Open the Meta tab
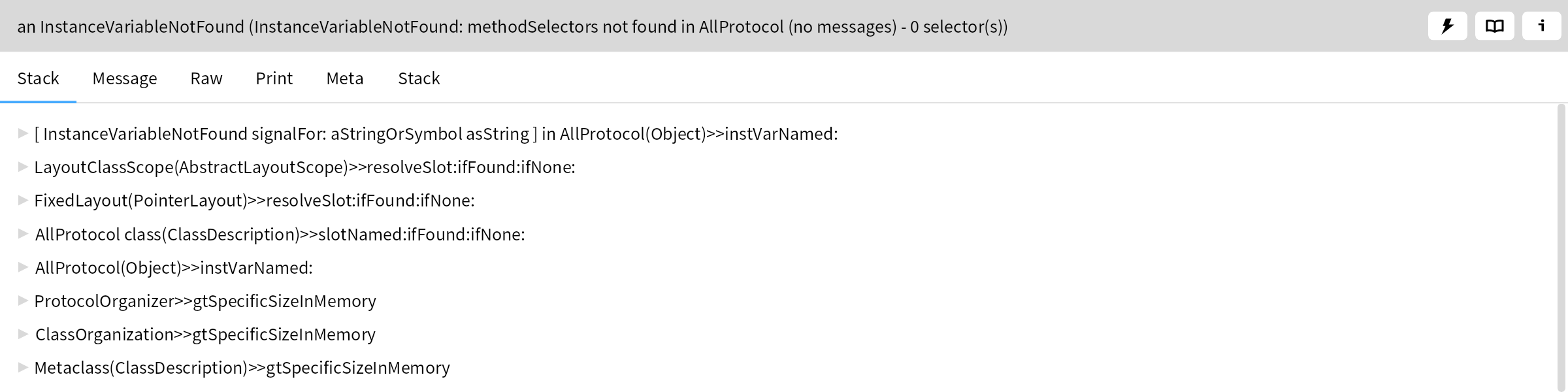Viewport: 1568px width, 392px height. tap(345, 78)
